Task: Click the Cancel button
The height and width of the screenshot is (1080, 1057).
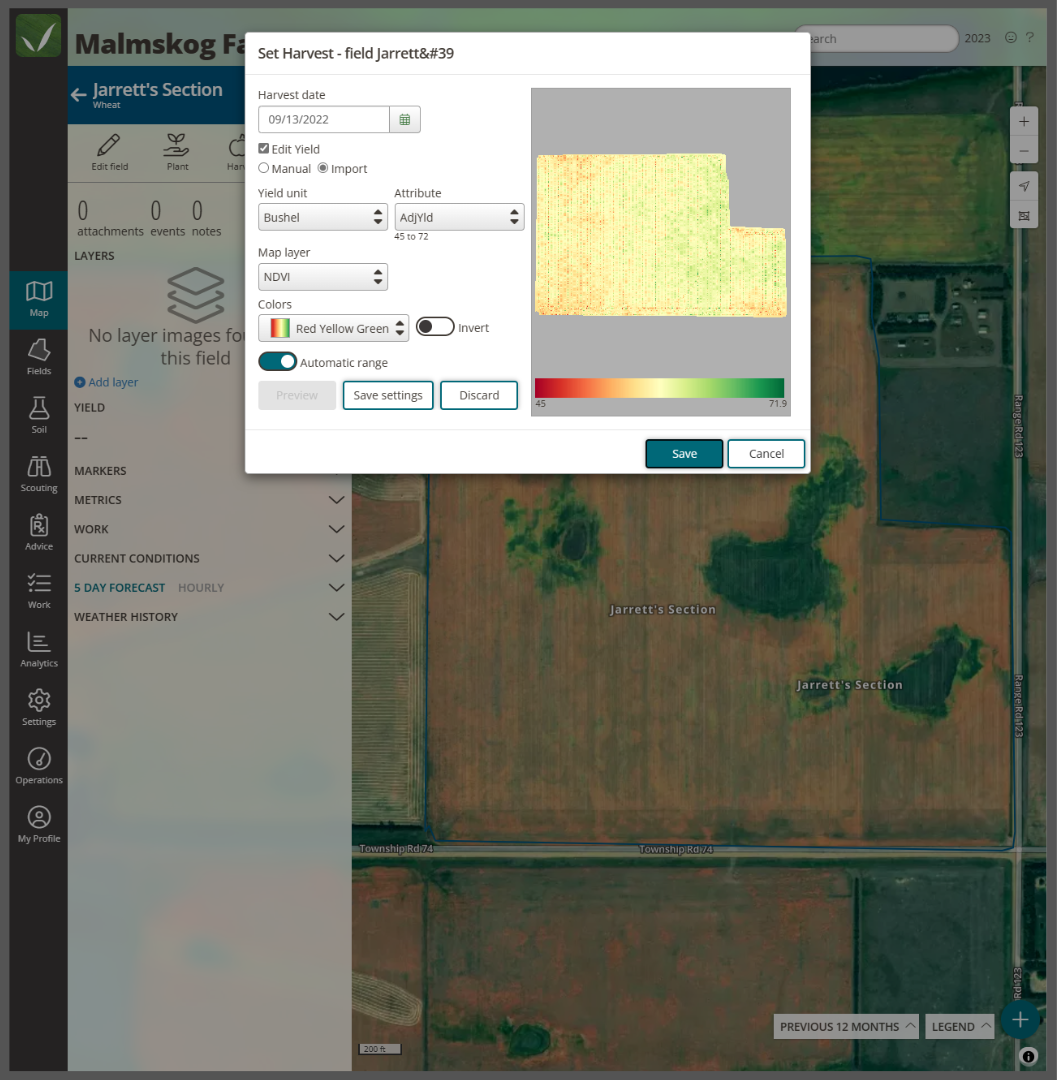Action: (x=766, y=453)
